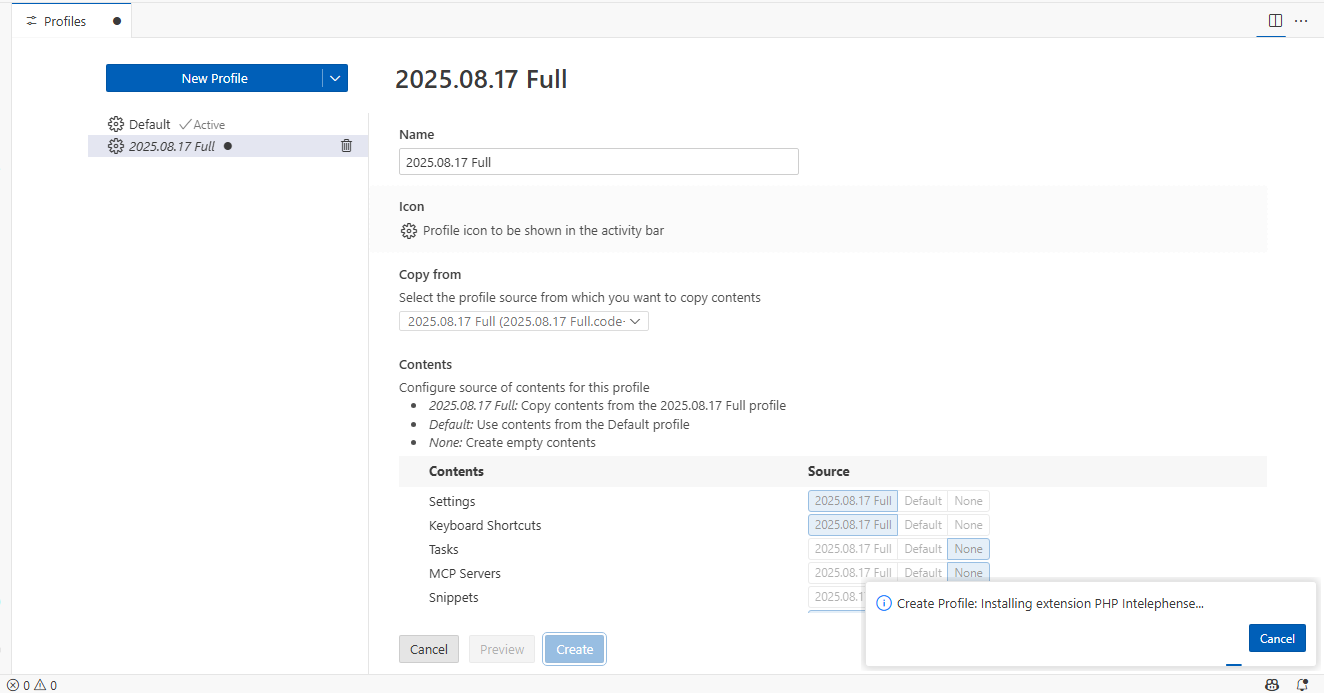Click the errors and warnings status indicator

pos(32,685)
